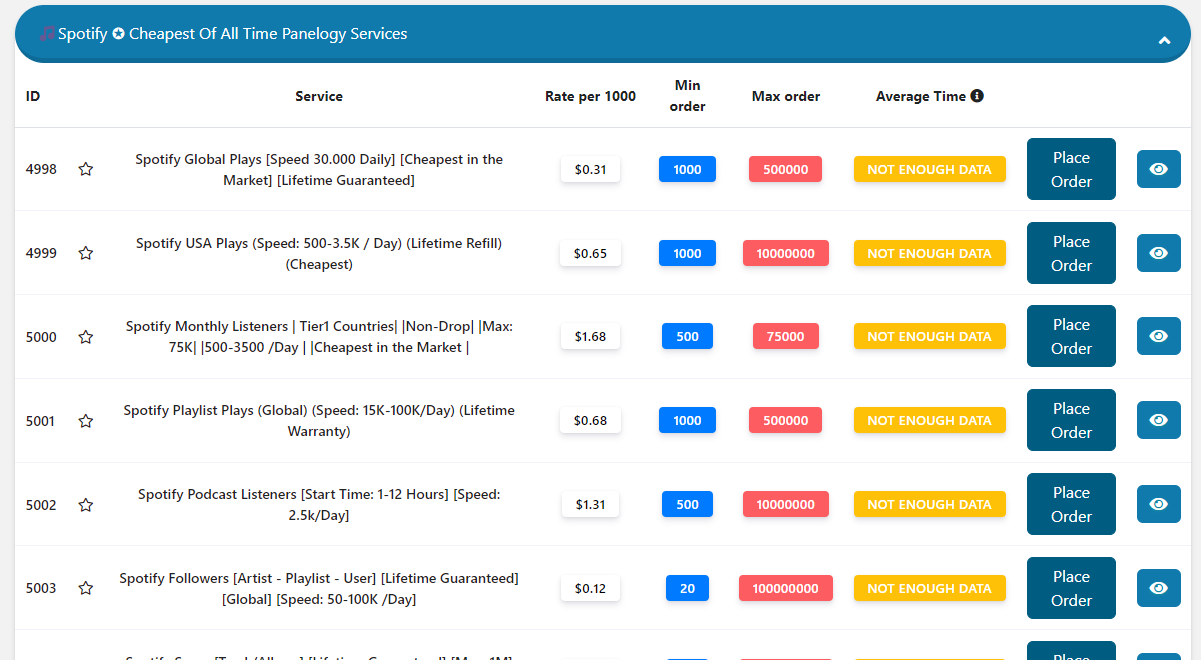
Task: Collapse the Spotify services section chevron
Action: (1164, 41)
